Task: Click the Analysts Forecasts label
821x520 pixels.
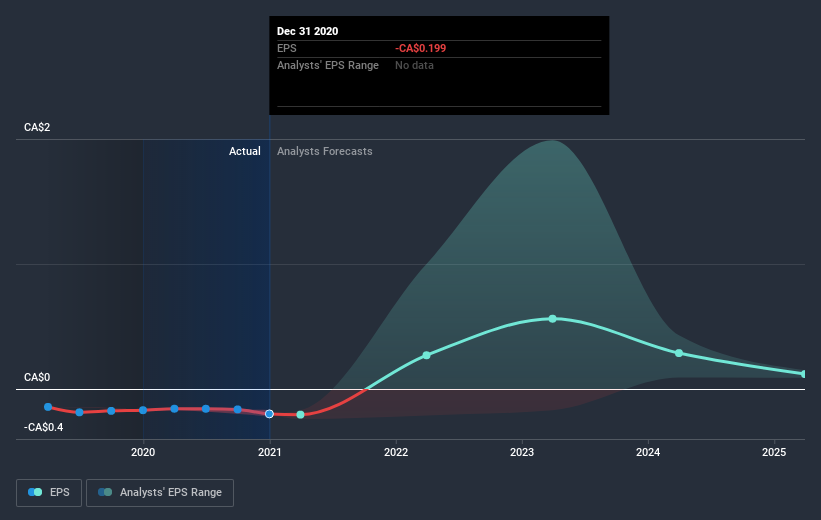Action: click(325, 151)
